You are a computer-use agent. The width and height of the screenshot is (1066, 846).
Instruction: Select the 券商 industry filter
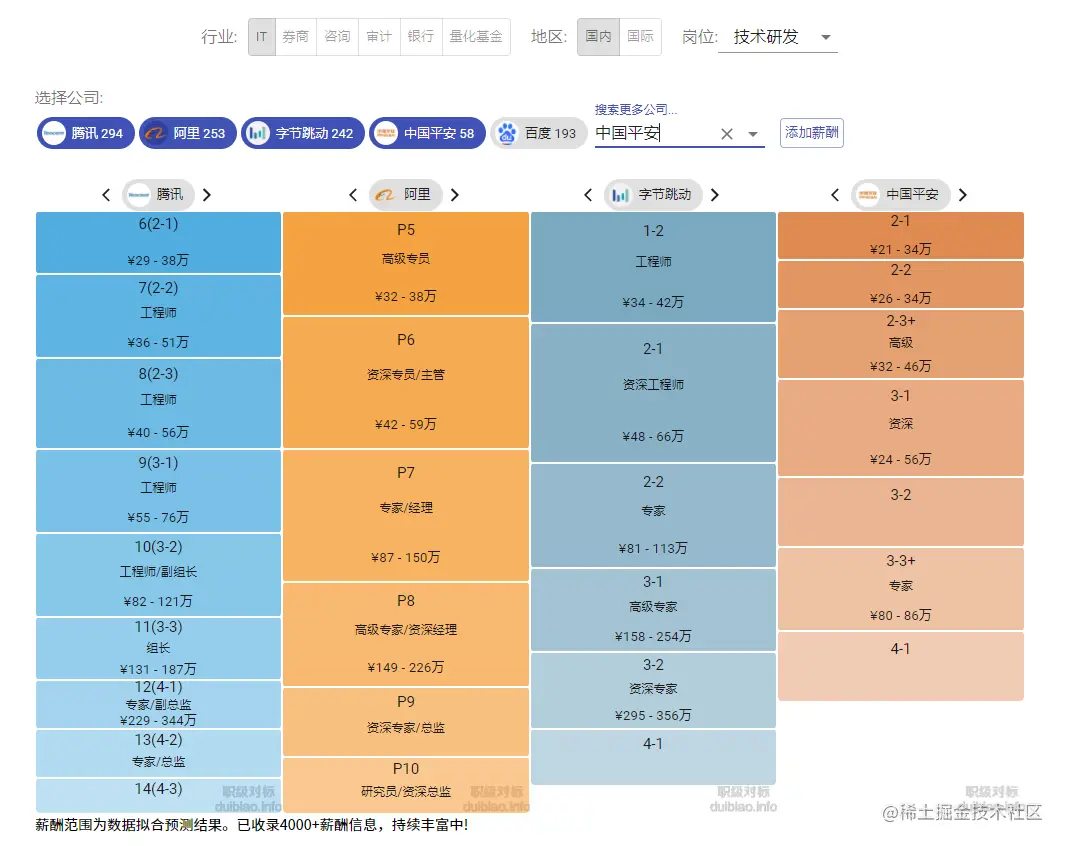click(296, 37)
